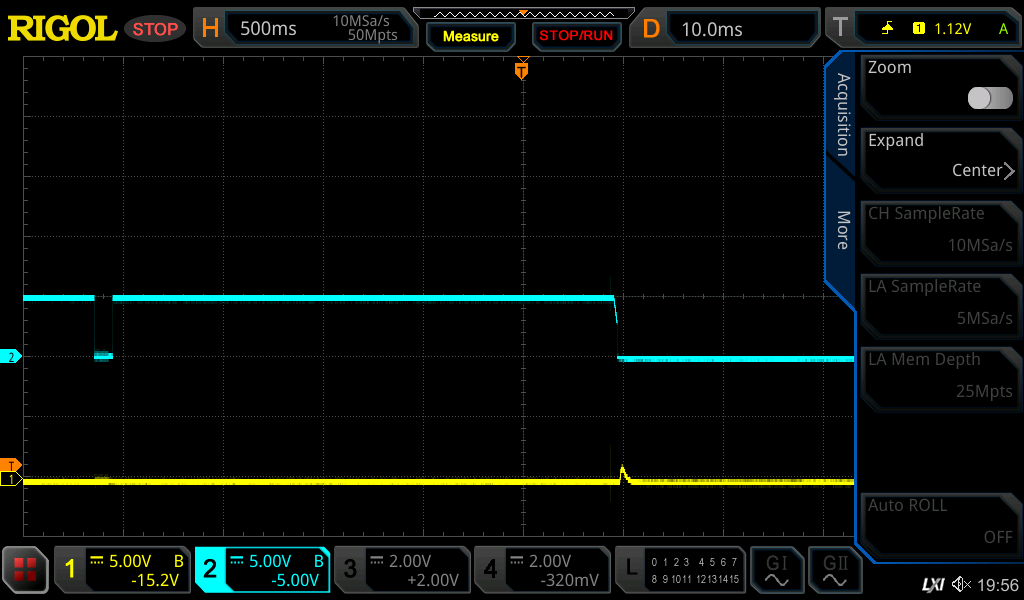Click the STOP/RUN button
1024x600 pixels.
tap(576, 36)
